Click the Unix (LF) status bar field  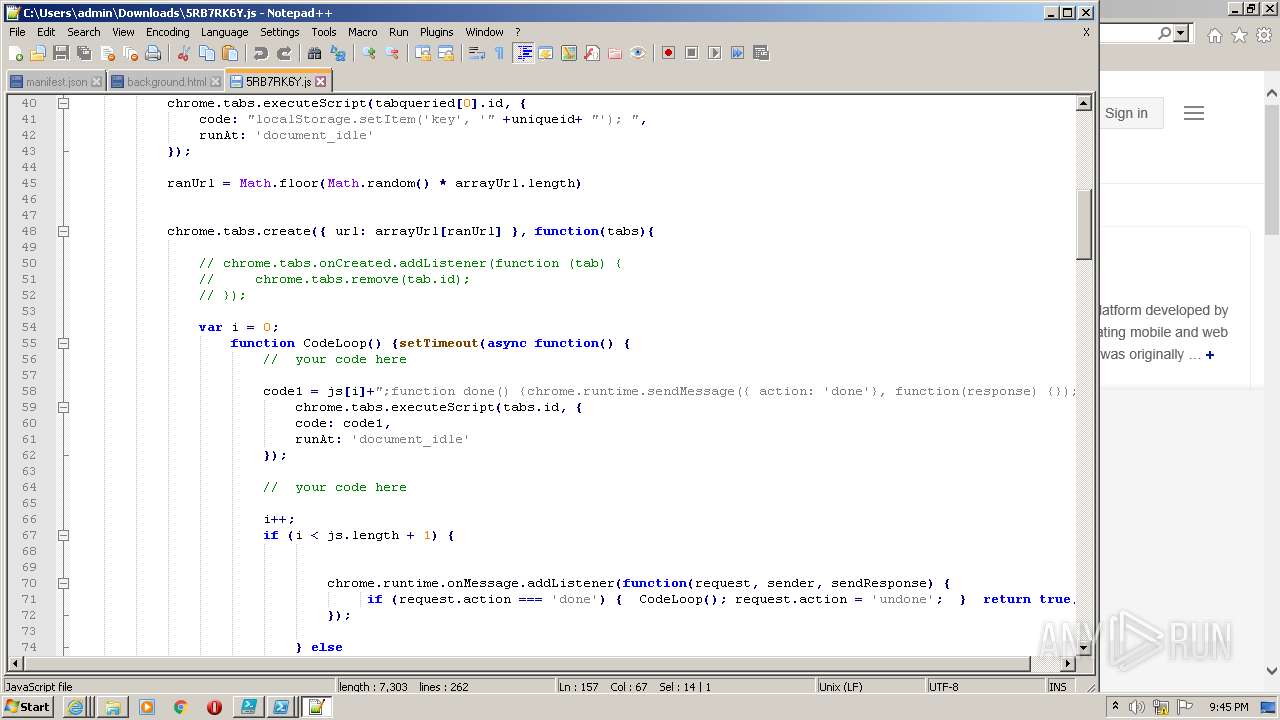click(869, 687)
